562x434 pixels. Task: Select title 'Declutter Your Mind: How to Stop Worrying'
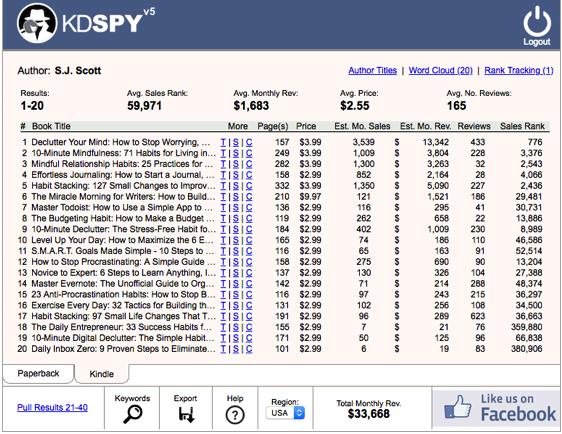(x=120, y=142)
